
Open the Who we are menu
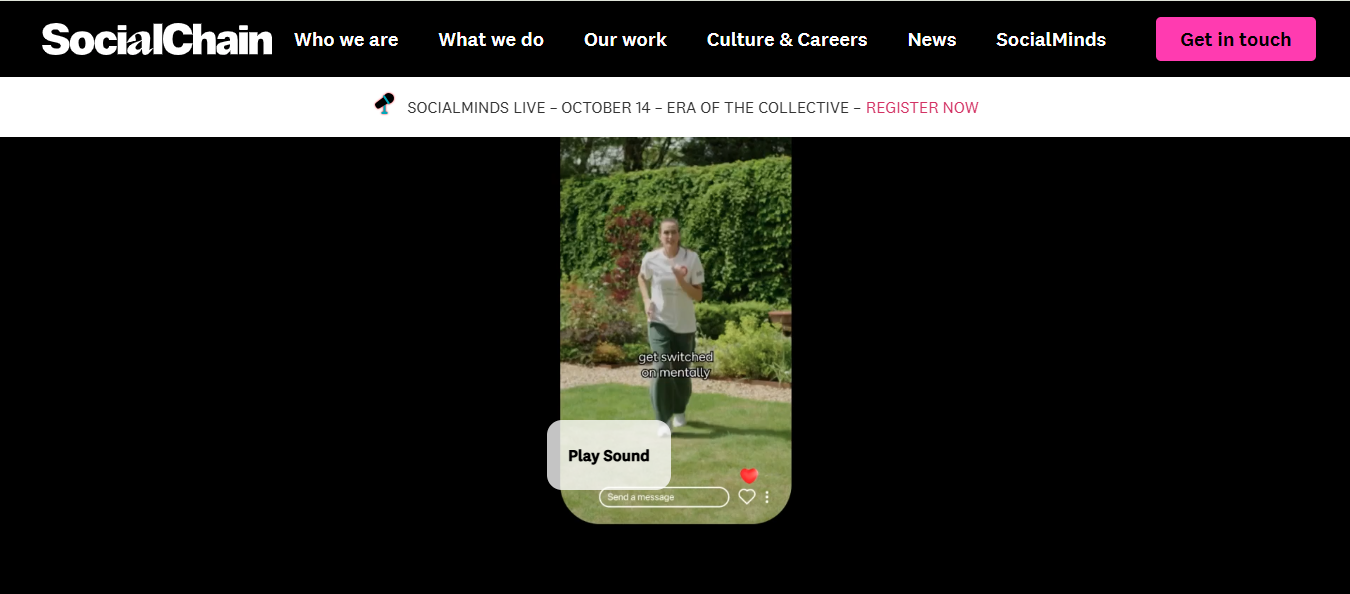[346, 40]
